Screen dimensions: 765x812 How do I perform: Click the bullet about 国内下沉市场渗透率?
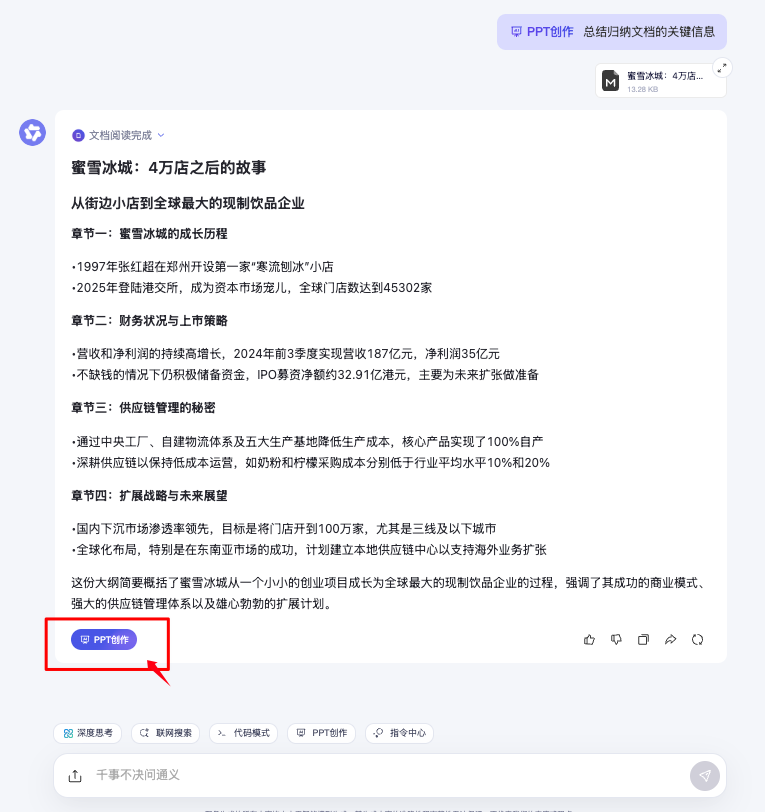284,529
